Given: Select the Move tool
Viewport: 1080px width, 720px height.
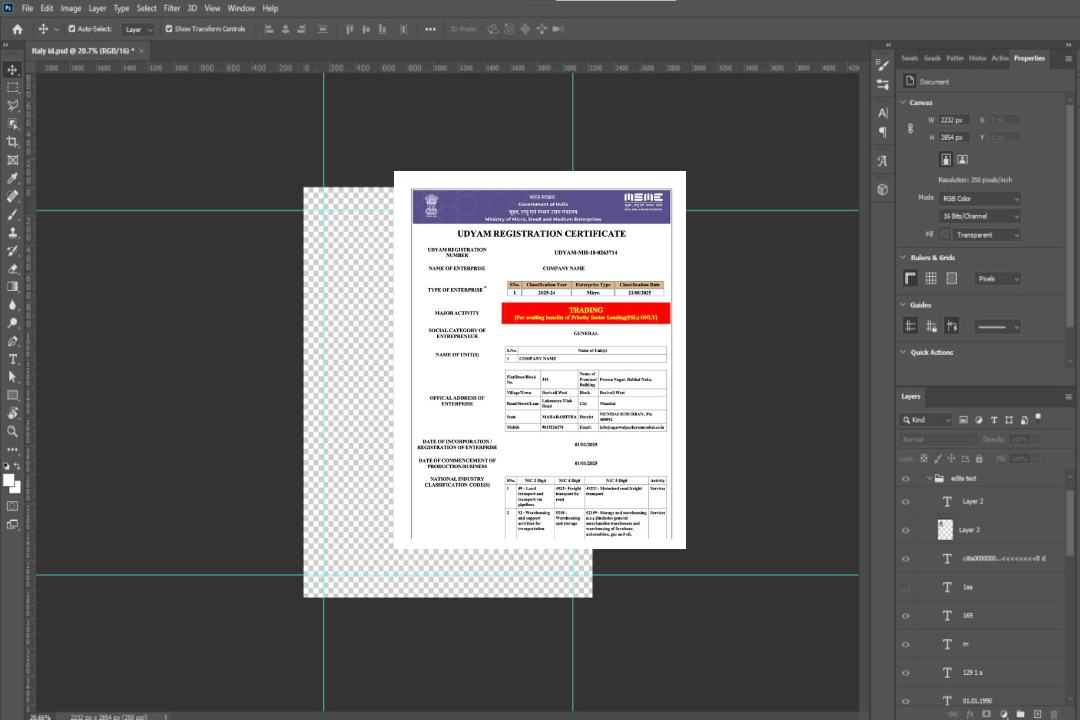Looking at the screenshot, I should [x=12, y=70].
